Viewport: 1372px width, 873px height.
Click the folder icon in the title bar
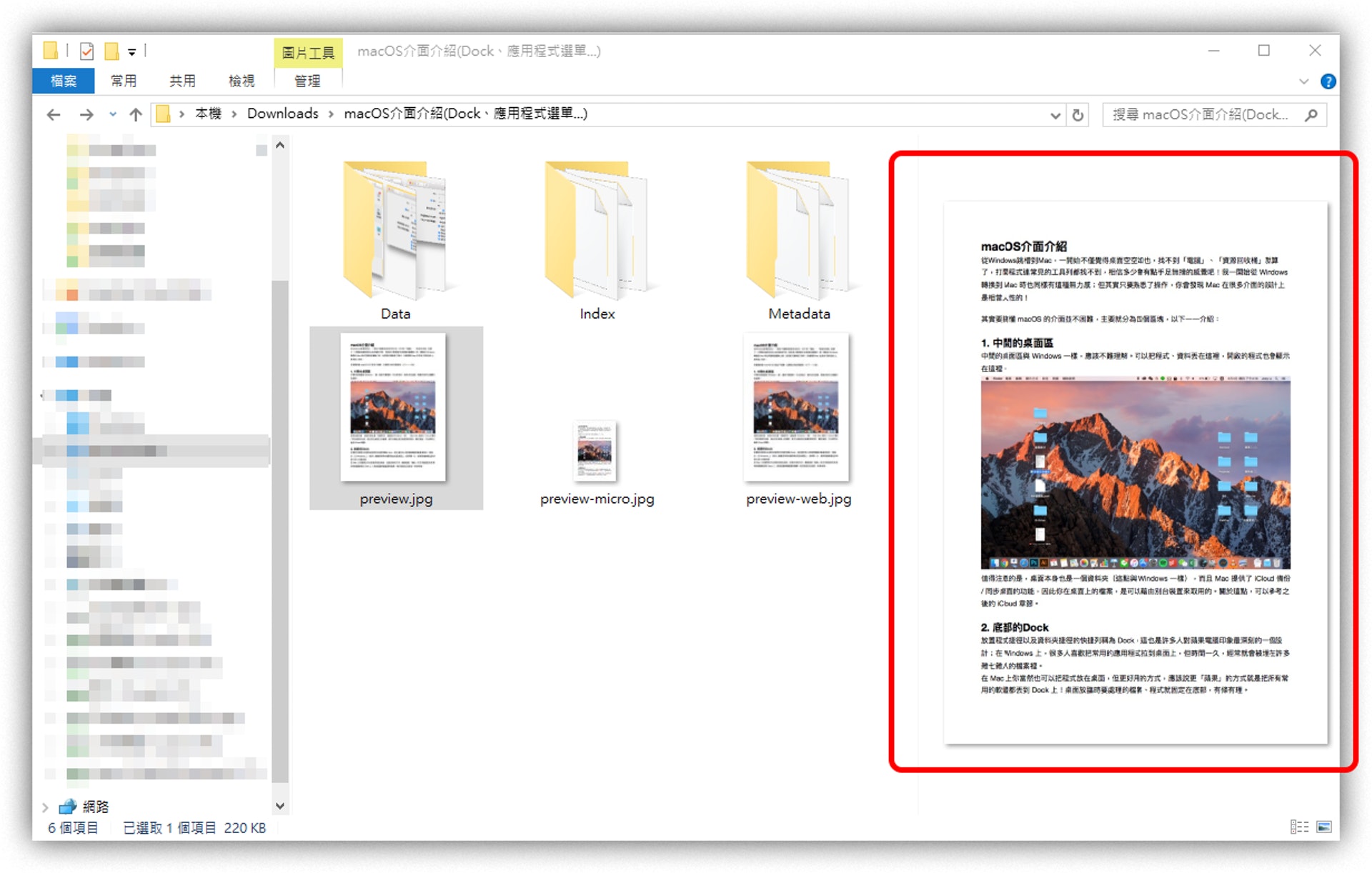point(50,51)
